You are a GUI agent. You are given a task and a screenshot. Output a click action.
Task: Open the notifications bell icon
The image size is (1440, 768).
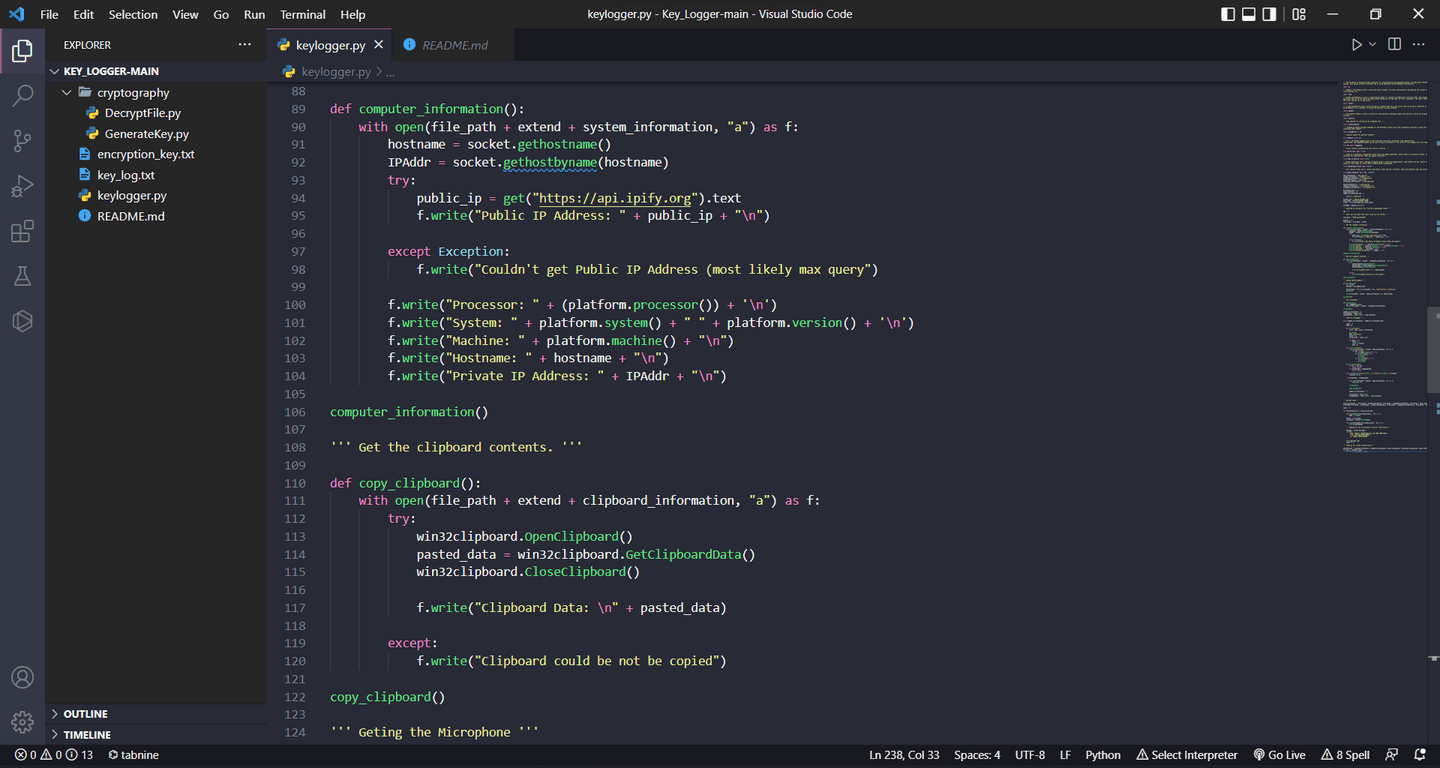[1420, 755]
